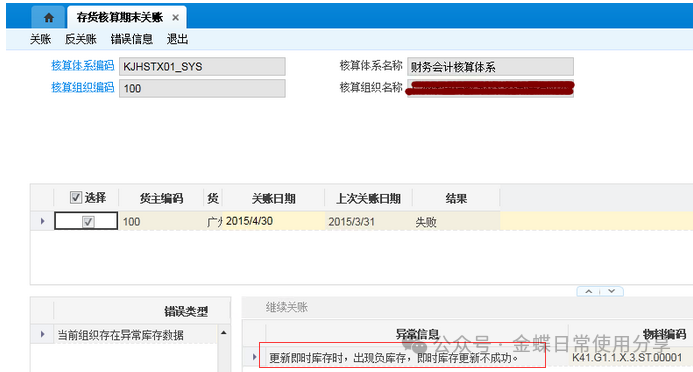
Task: Select the 反关账 menu item
Action: (80, 39)
